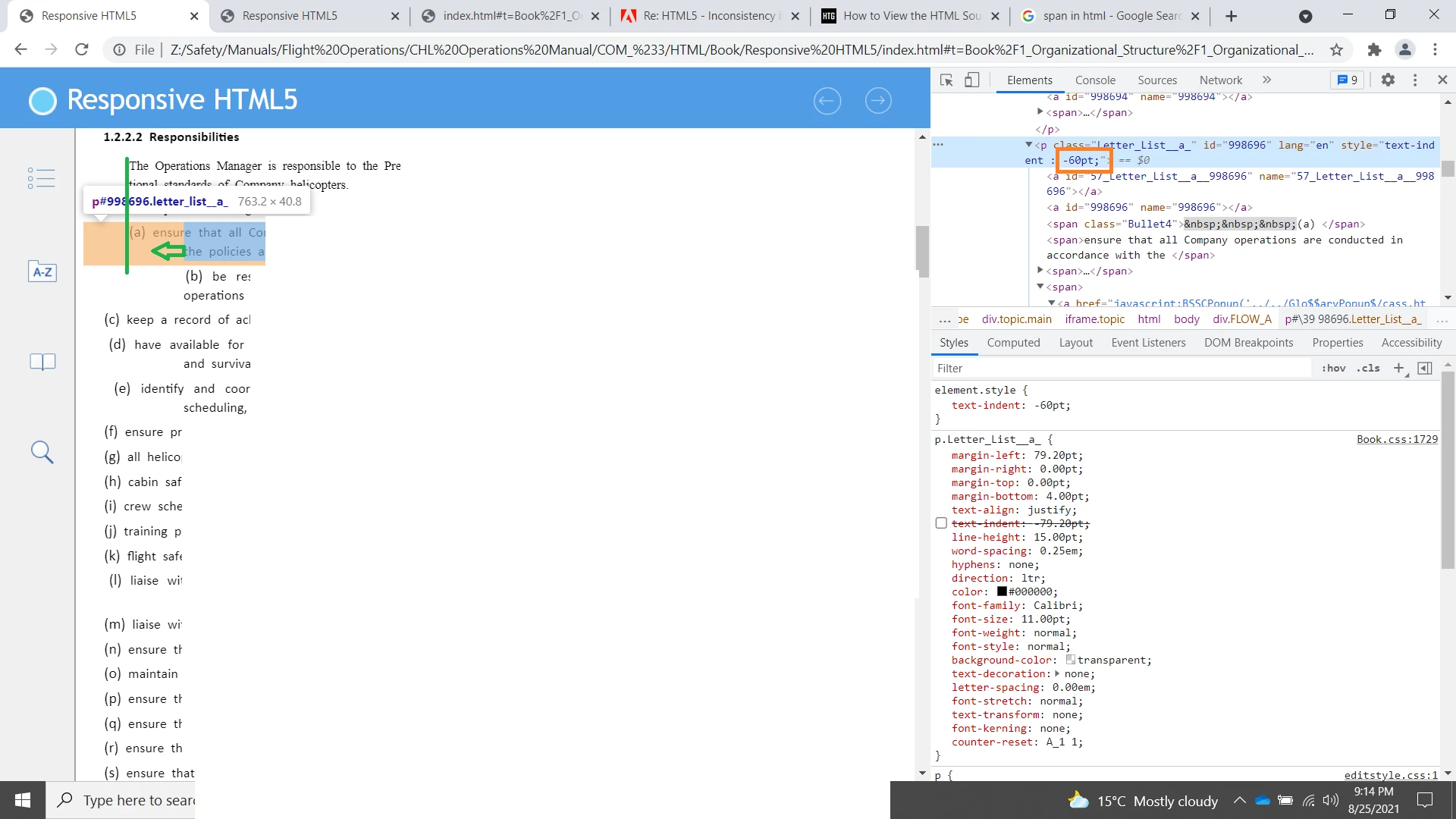This screenshot has height=819, width=1456.
Task: Open Book.css:1729 source link
Action: 1397,439
